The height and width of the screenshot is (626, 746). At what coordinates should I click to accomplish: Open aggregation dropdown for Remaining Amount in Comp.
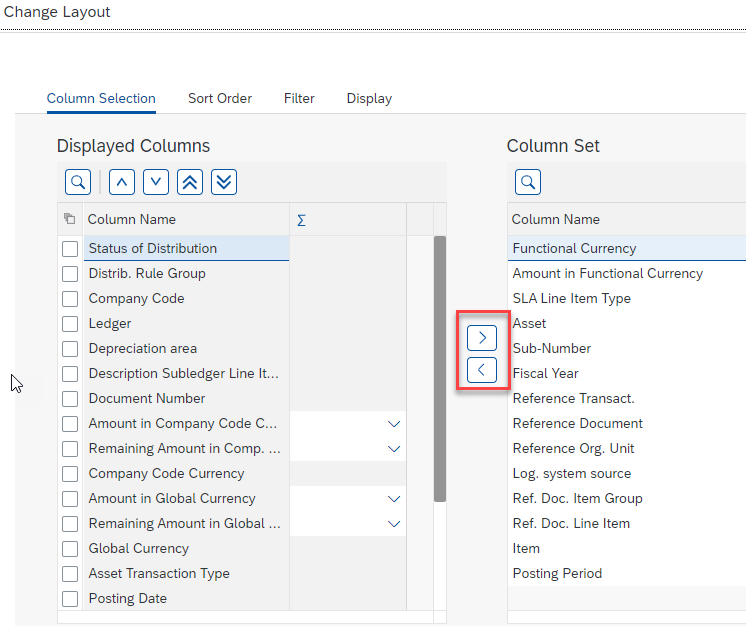[394, 449]
